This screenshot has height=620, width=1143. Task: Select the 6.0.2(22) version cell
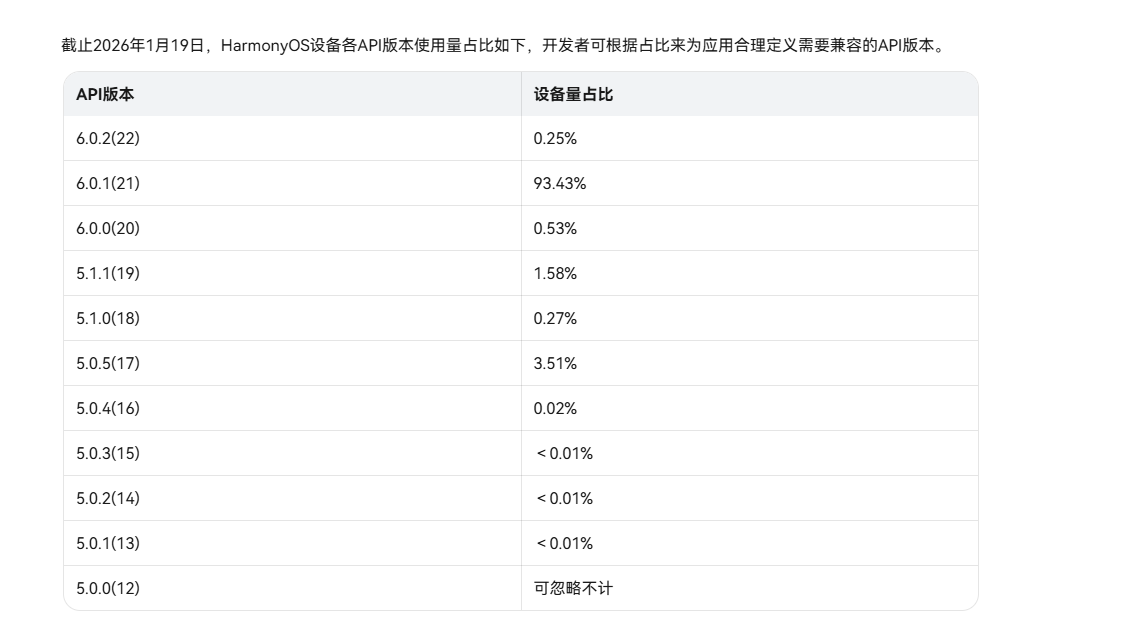[108, 139]
